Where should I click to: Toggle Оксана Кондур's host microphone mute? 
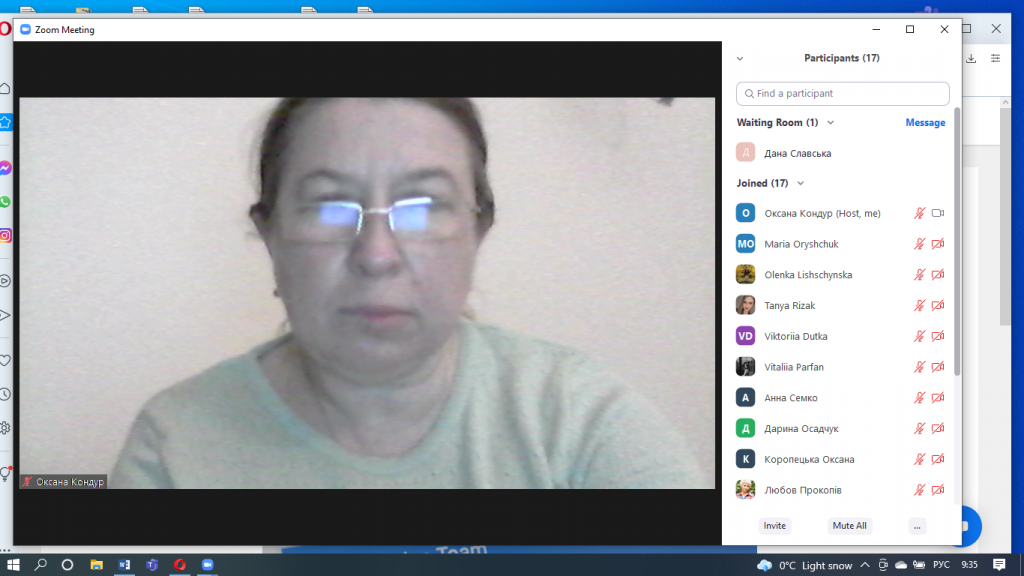[919, 213]
